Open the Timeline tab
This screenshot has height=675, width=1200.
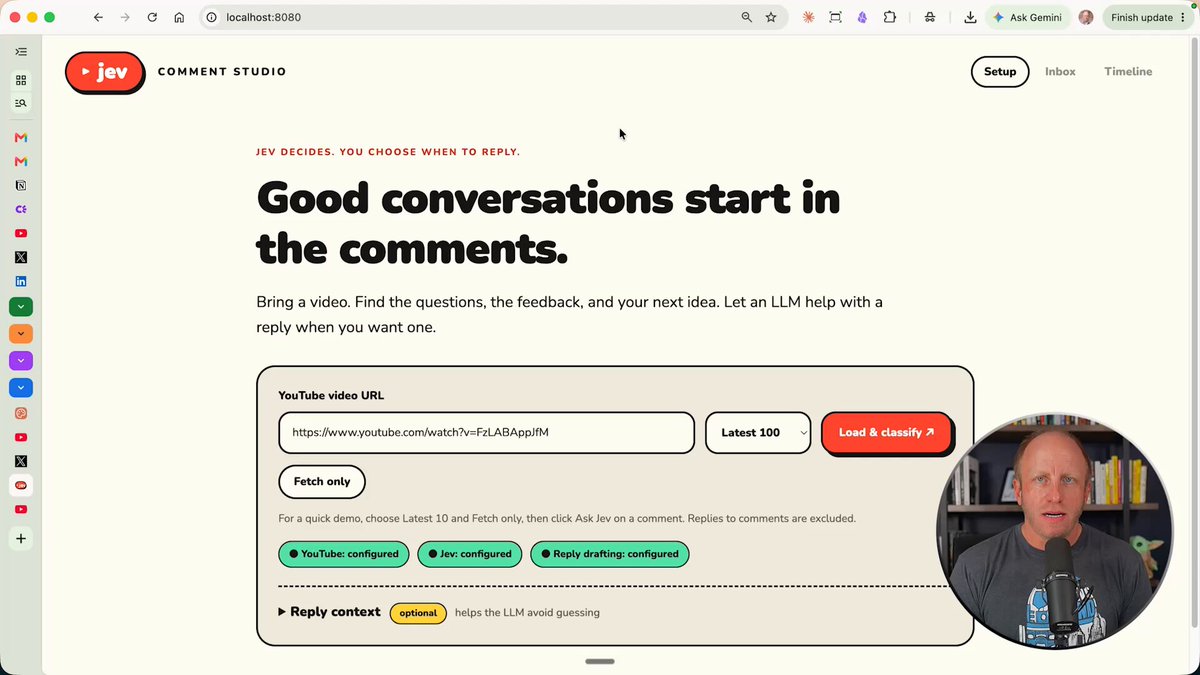1128,72
